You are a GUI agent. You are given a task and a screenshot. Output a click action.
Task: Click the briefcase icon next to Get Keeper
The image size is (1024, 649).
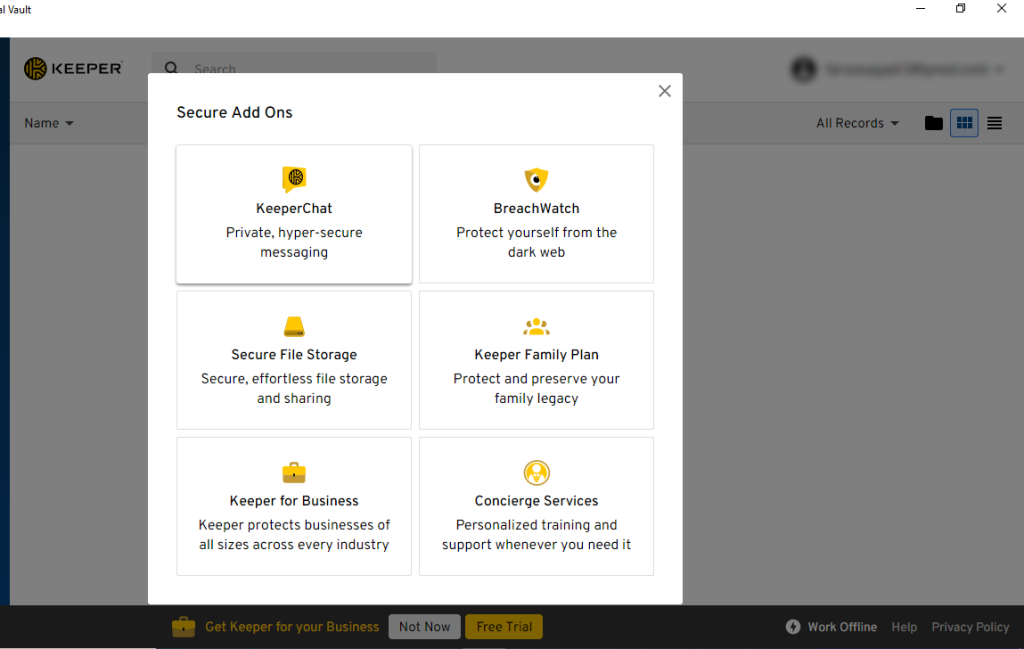pos(183,626)
